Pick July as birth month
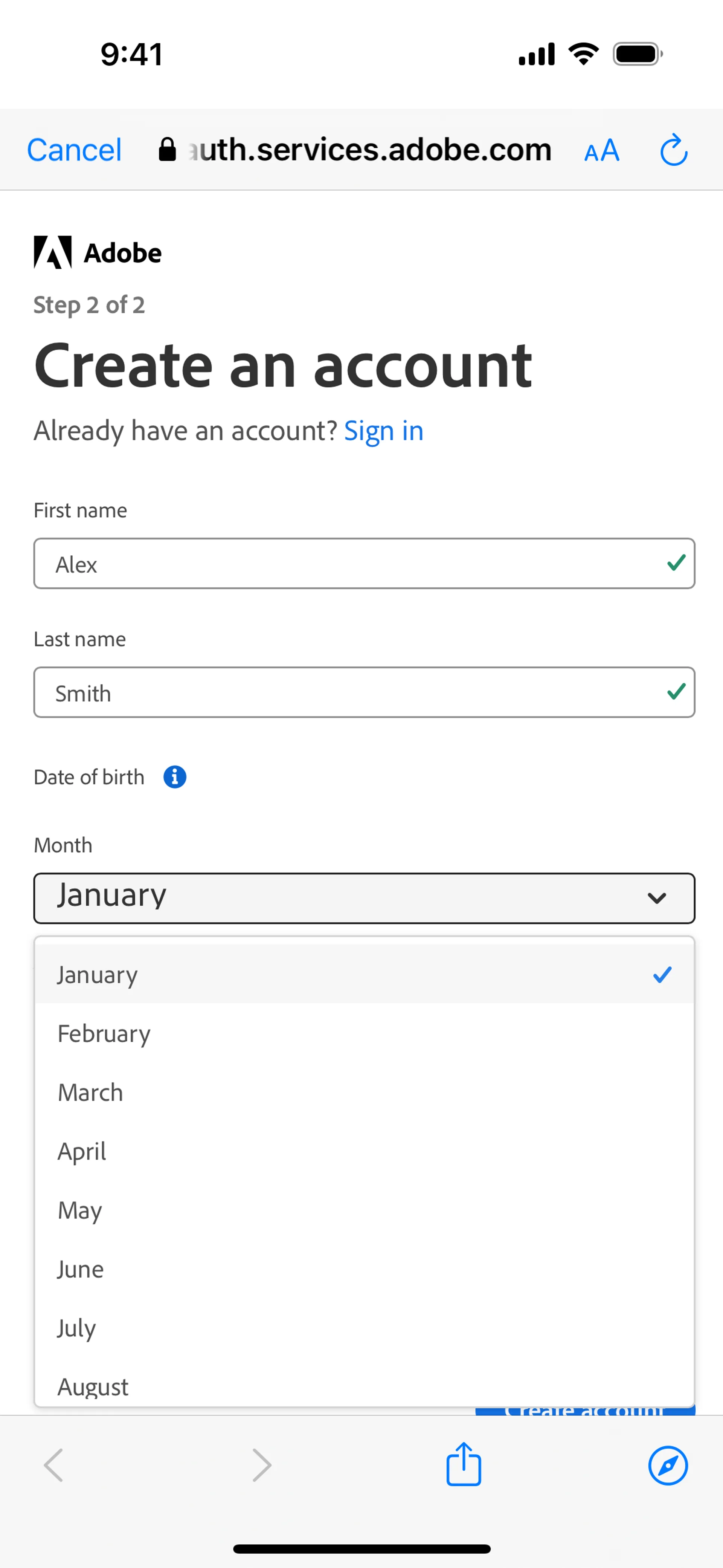Screen dimensions: 723x1568 pyautogui.click(x=77, y=1328)
